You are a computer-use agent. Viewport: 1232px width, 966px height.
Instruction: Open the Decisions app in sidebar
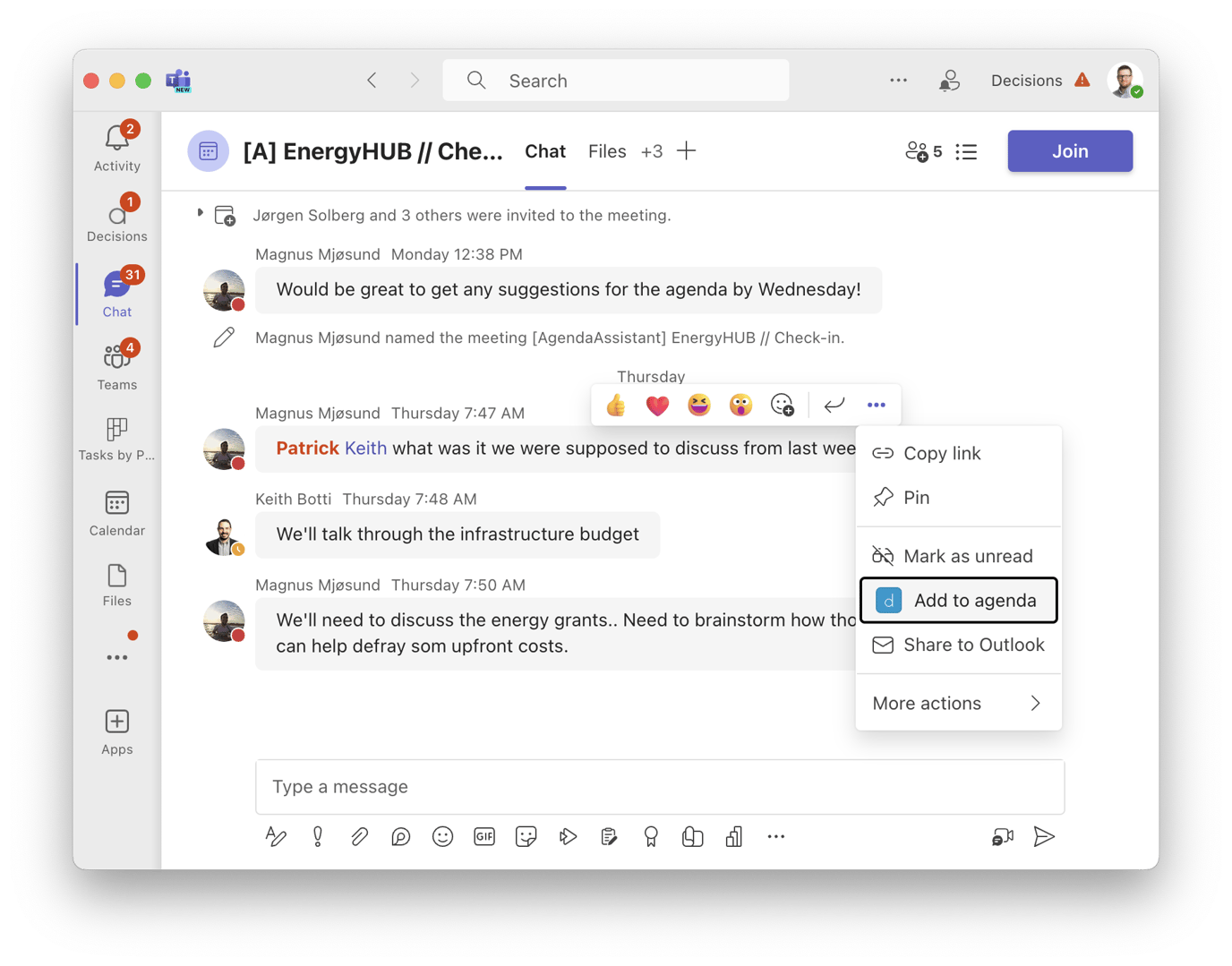pos(116,218)
